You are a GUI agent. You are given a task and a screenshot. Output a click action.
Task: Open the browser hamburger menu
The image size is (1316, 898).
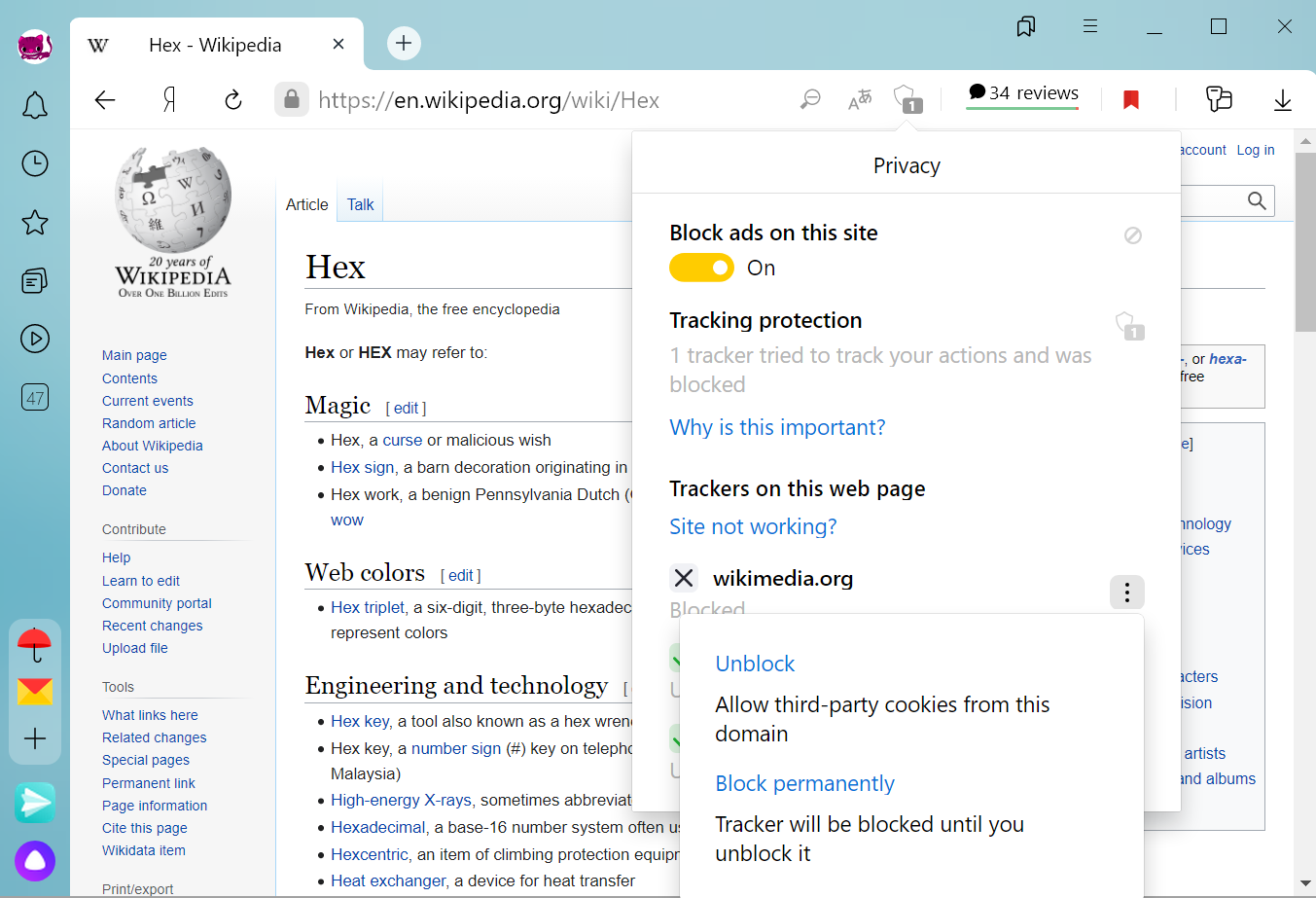pyautogui.click(x=1090, y=26)
